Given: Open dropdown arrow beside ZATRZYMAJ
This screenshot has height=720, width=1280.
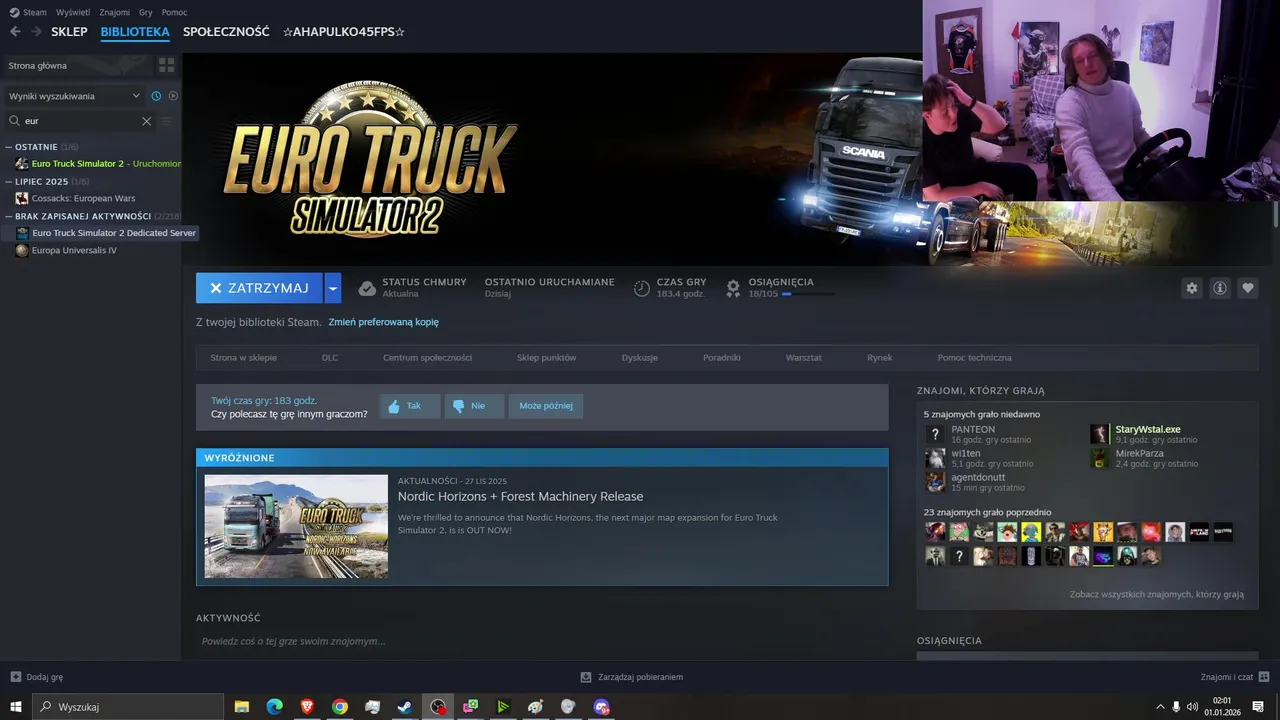Looking at the screenshot, I should (333, 288).
